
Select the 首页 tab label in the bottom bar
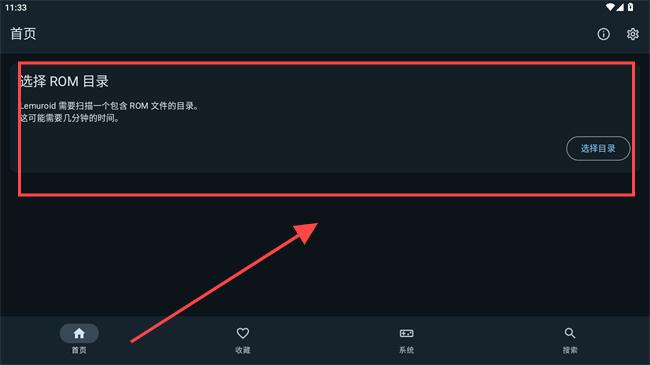tap(79, 350)
